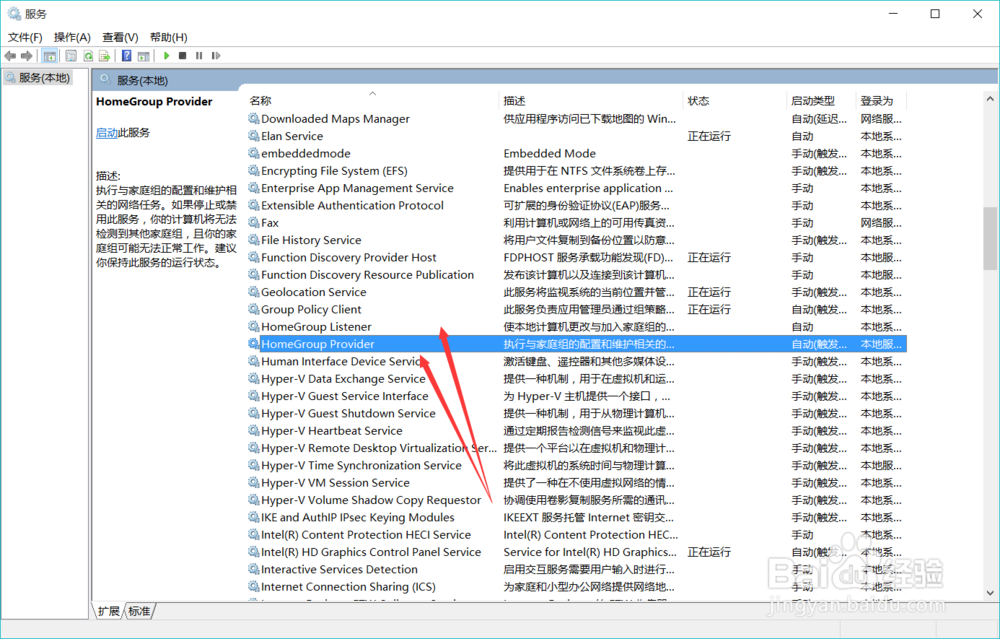This screenshot has width=1000, height=639.
Task: Stop the service using black square icon
Action: tap(183, 55)
